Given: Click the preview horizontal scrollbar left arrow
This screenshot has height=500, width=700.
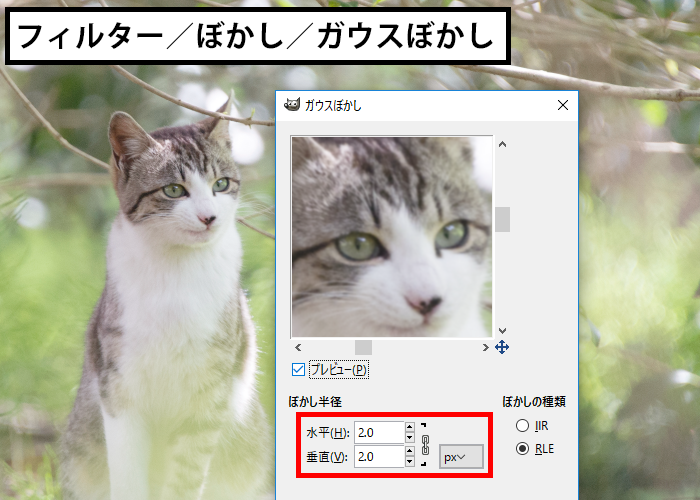Looking at the screenshot, I should coord(298,347).
